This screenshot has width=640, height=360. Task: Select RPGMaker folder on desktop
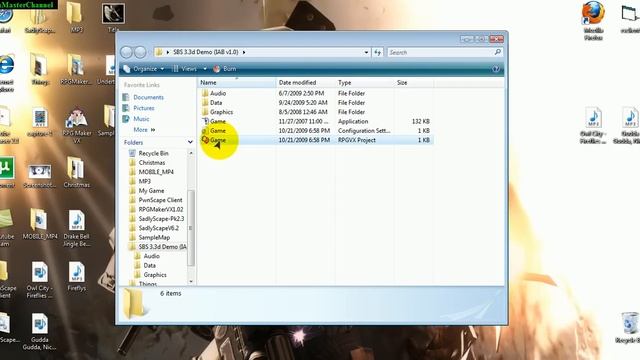click(x=76, y=69)
